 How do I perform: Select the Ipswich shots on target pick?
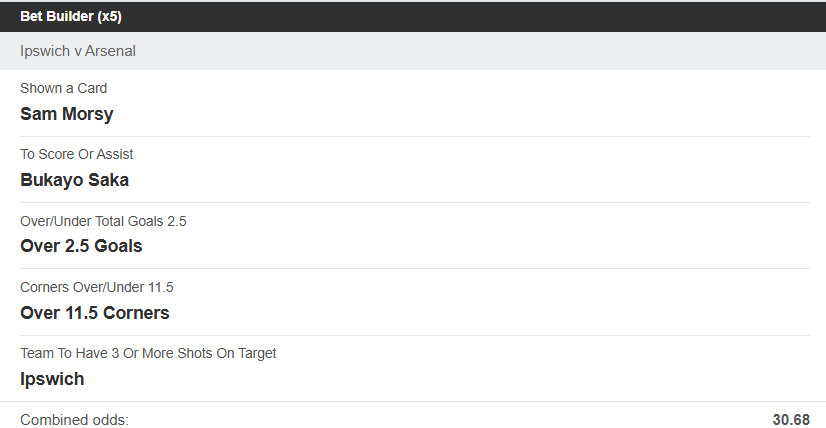(x=52, y=379)
